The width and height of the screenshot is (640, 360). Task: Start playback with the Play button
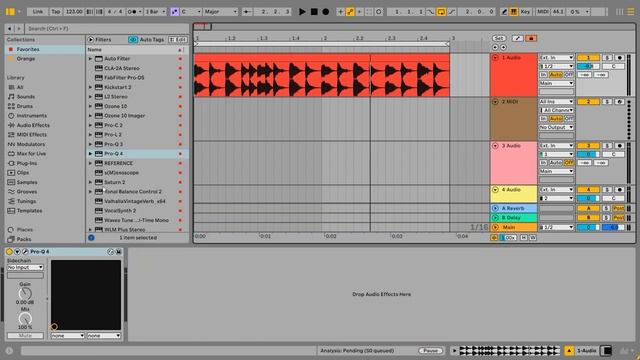[302, 12]
